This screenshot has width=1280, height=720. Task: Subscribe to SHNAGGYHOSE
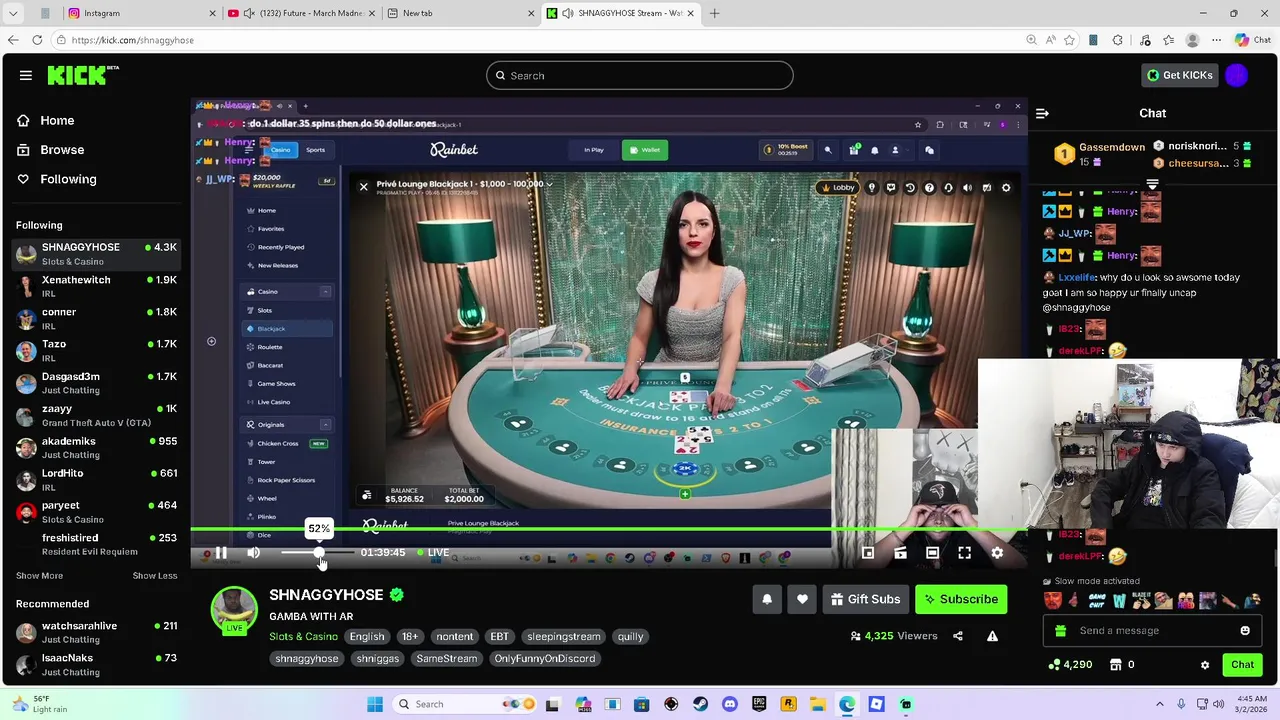coord(961,599)
